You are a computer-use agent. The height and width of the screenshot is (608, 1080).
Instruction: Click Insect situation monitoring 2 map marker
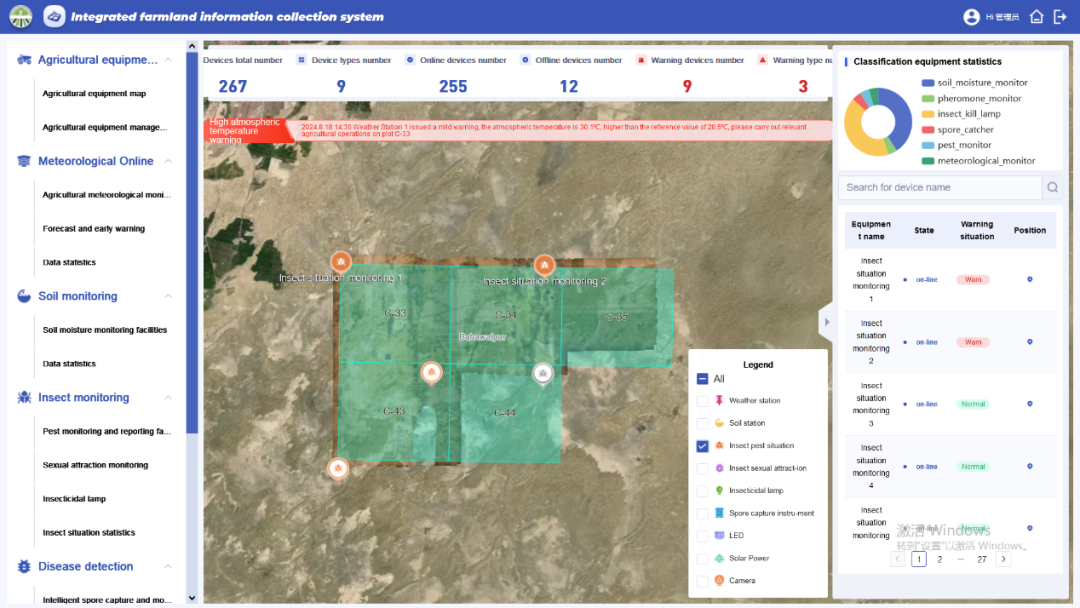click(544, 265)
